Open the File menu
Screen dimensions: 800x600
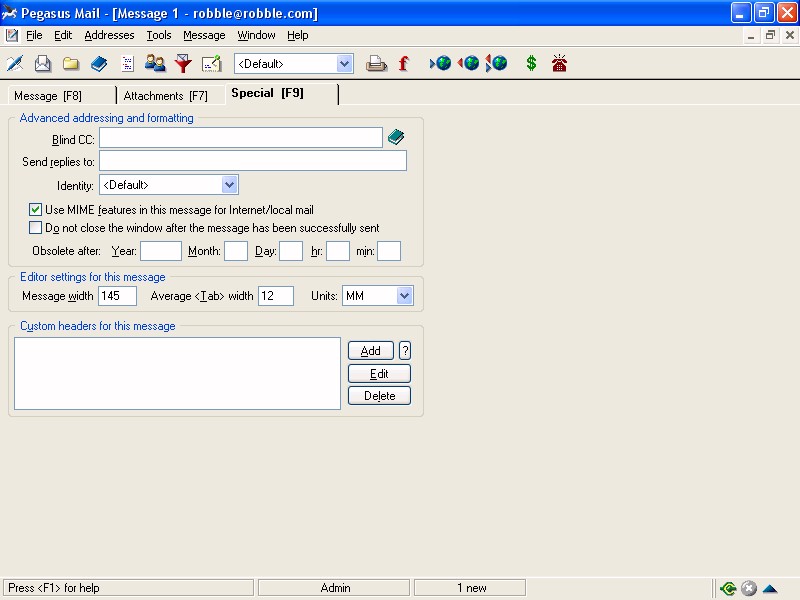pos(34,35)
